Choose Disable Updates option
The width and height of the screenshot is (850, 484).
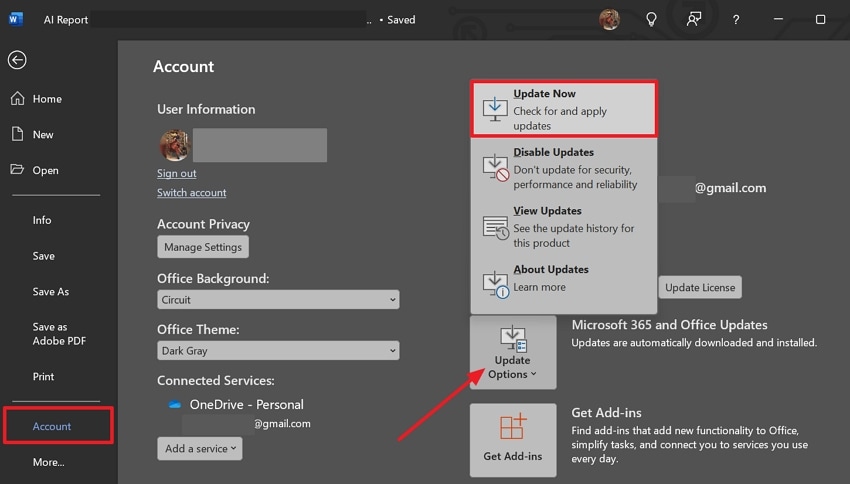point(564,168)
